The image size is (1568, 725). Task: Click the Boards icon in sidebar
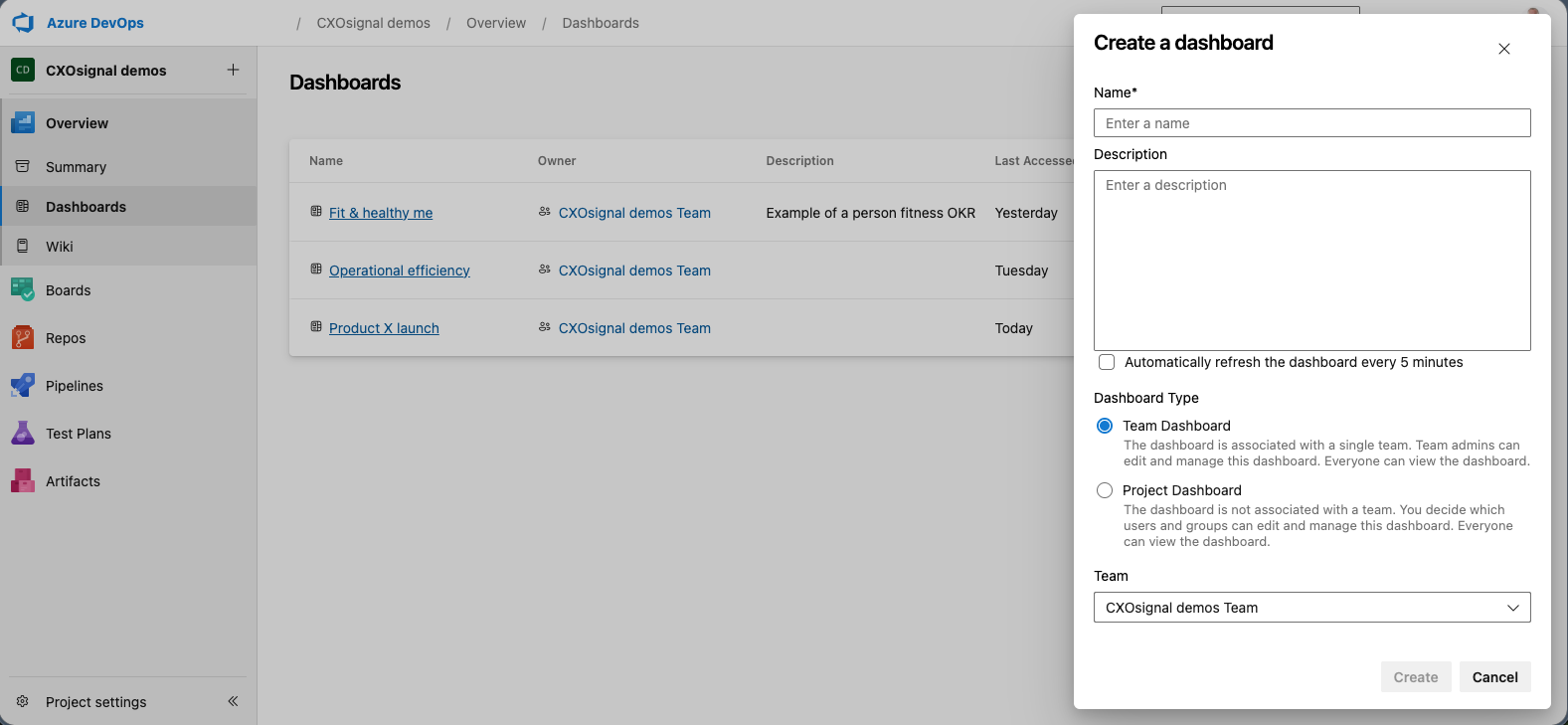[x=23, y=289]
